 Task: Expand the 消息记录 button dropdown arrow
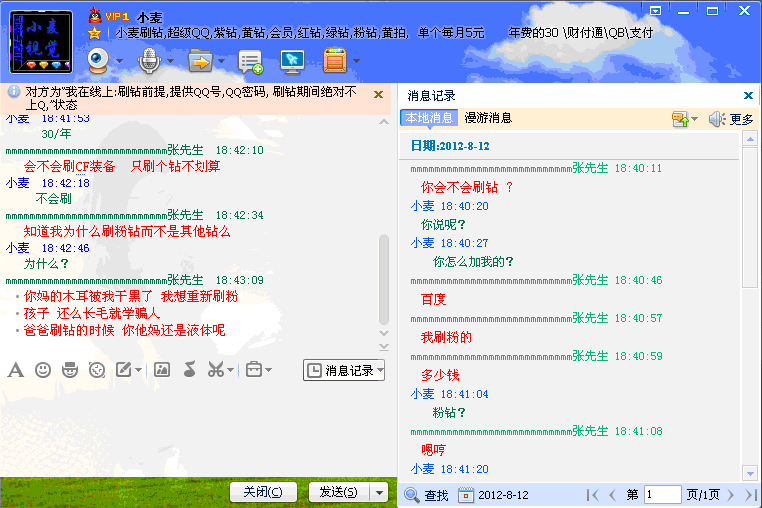click(381, 370)
